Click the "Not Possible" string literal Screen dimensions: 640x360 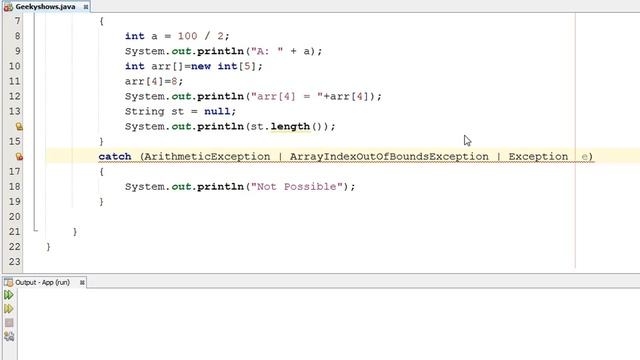coord(297,187)
